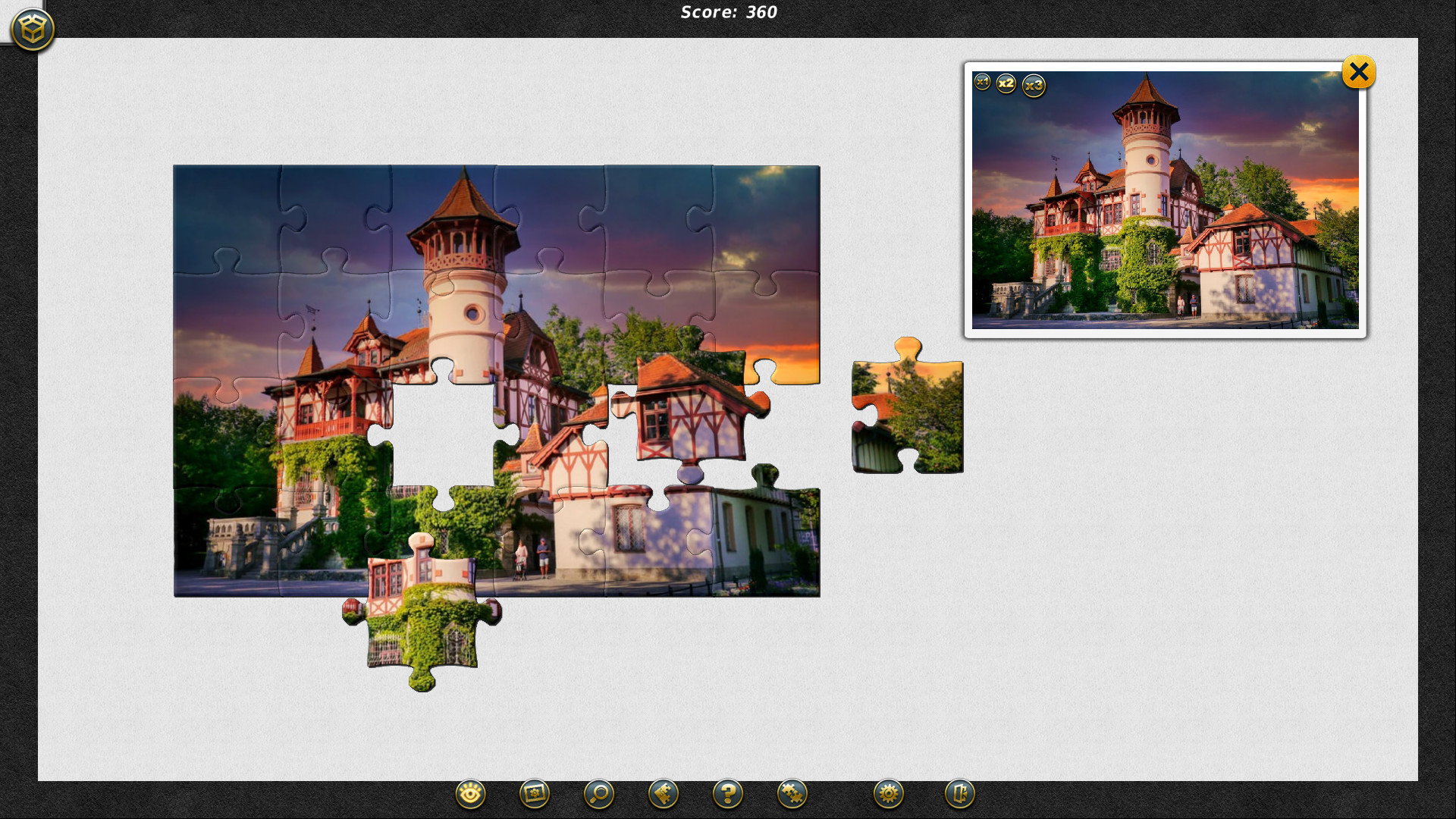Click the single puzzle piece sort icon
The height and width of the screenshot is (819, 1456).
(664, 794)
